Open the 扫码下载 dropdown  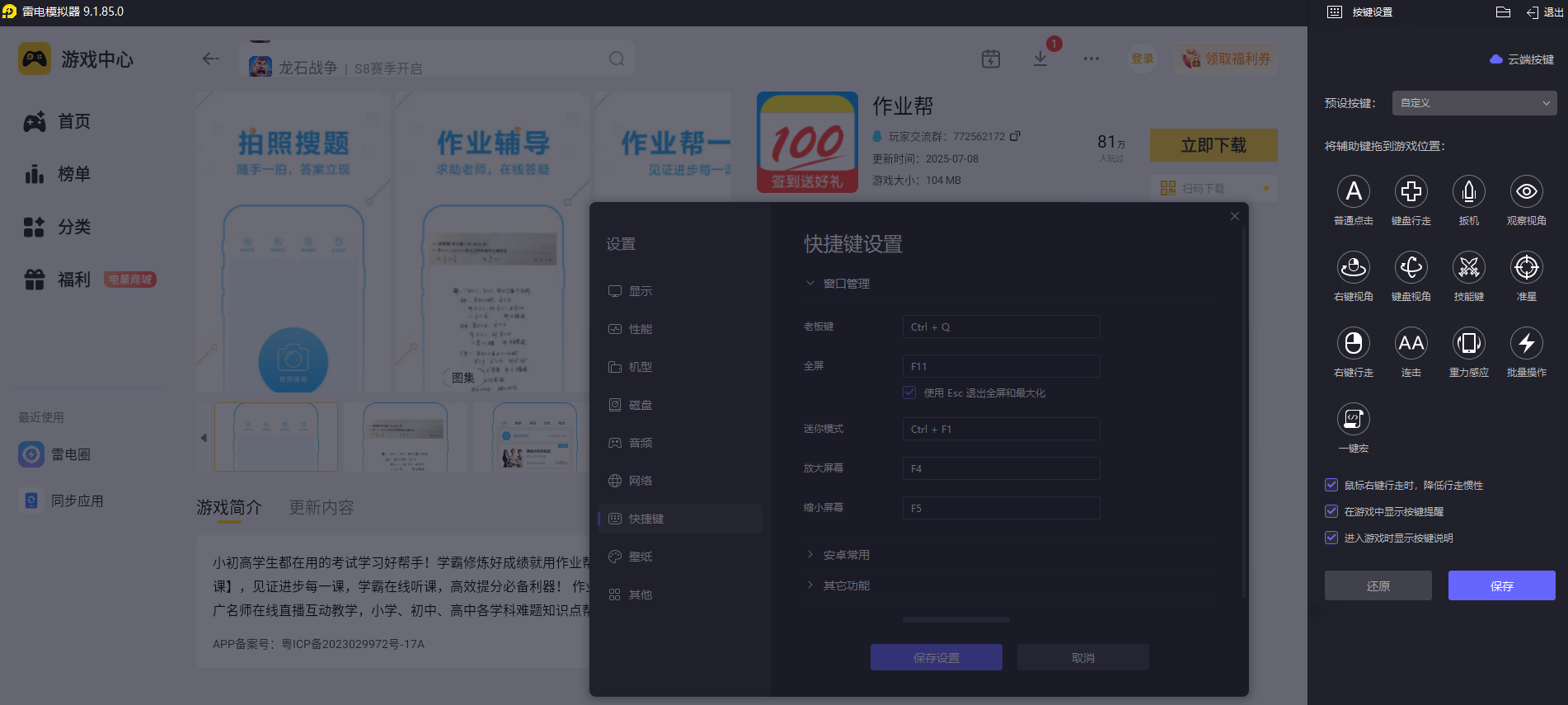pos(1214,189)
